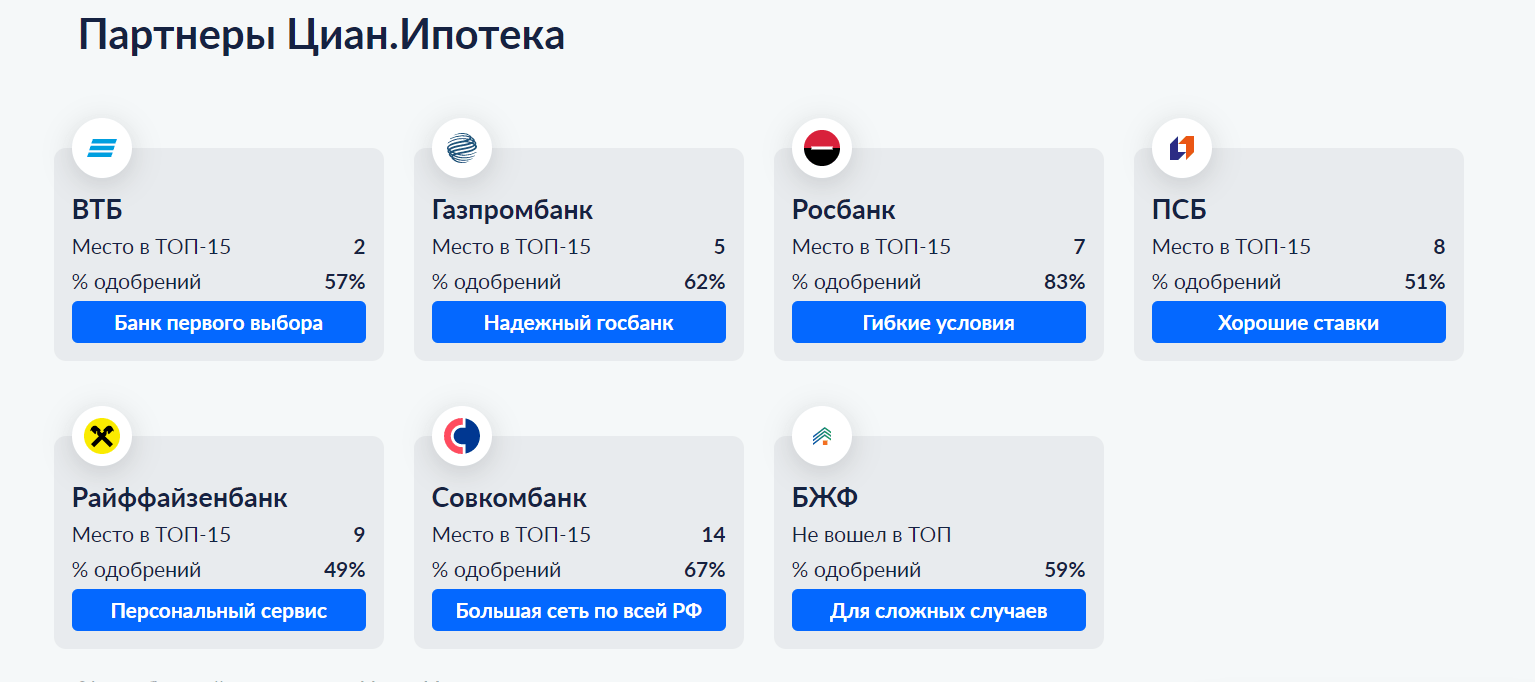Screen dimensions: 1535x682
Task: Click 'Для сложных случаев' on БЖФ card
Action: point(938,610)
